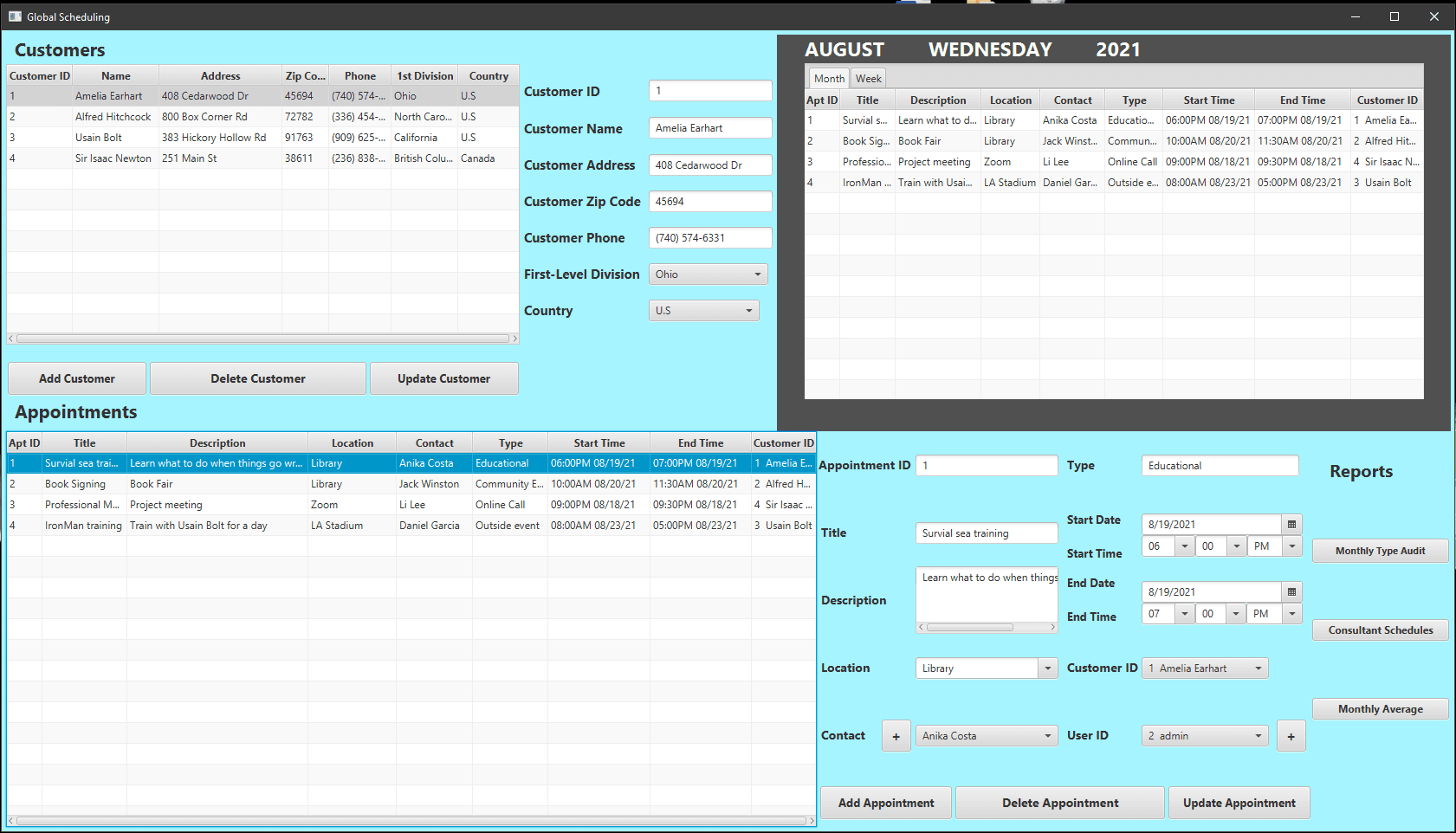Sort Customers table by Name column header
Viewport: 1456px width, 833px height.
(x=115, y=76)
